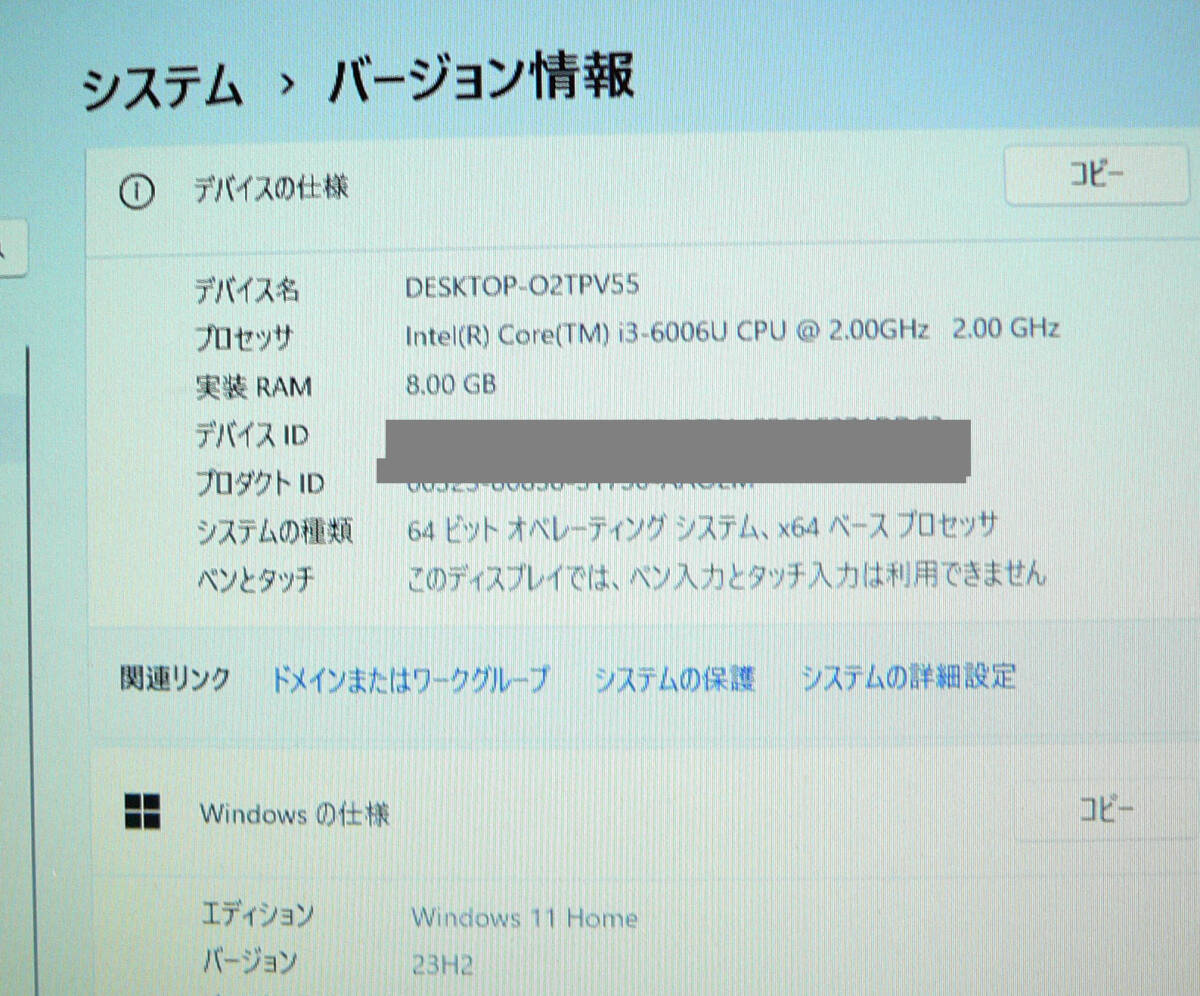Go back to システム breadcrumb
The width and height of the screenshot is (1200, 996).
[x=163, y=89]
